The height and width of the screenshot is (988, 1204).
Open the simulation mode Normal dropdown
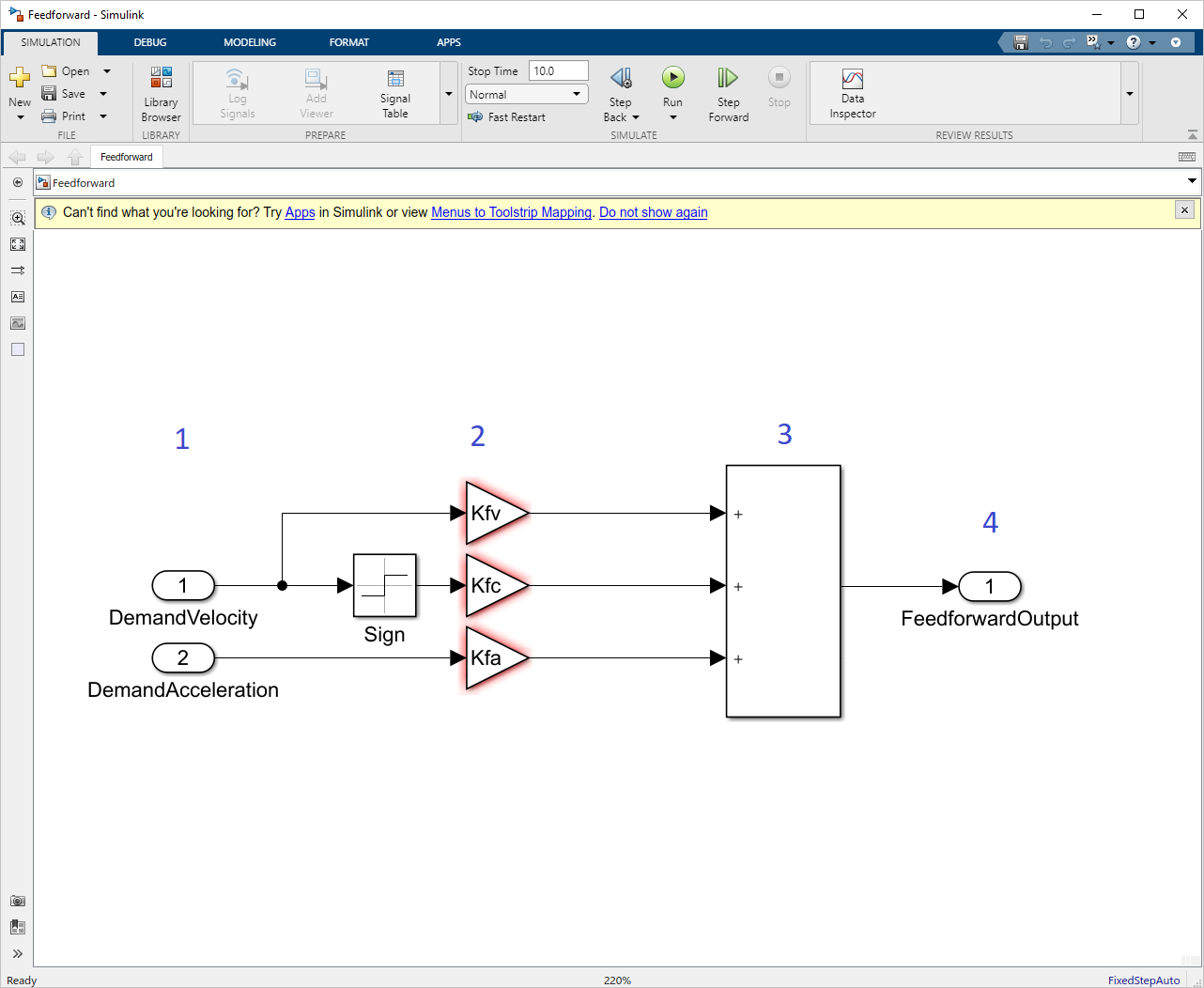click(x=527, y=94)
